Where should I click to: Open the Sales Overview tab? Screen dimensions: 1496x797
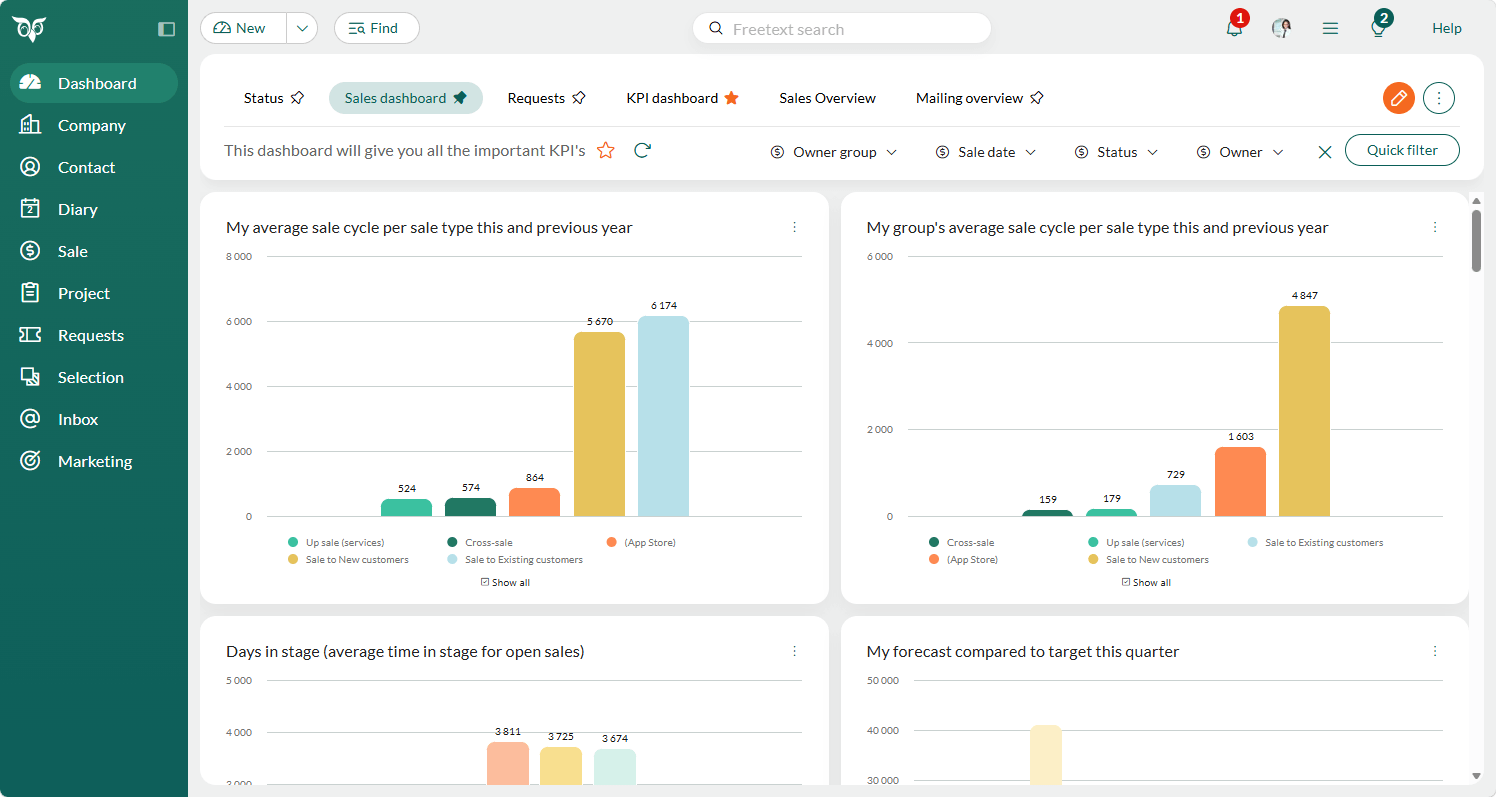827,98
